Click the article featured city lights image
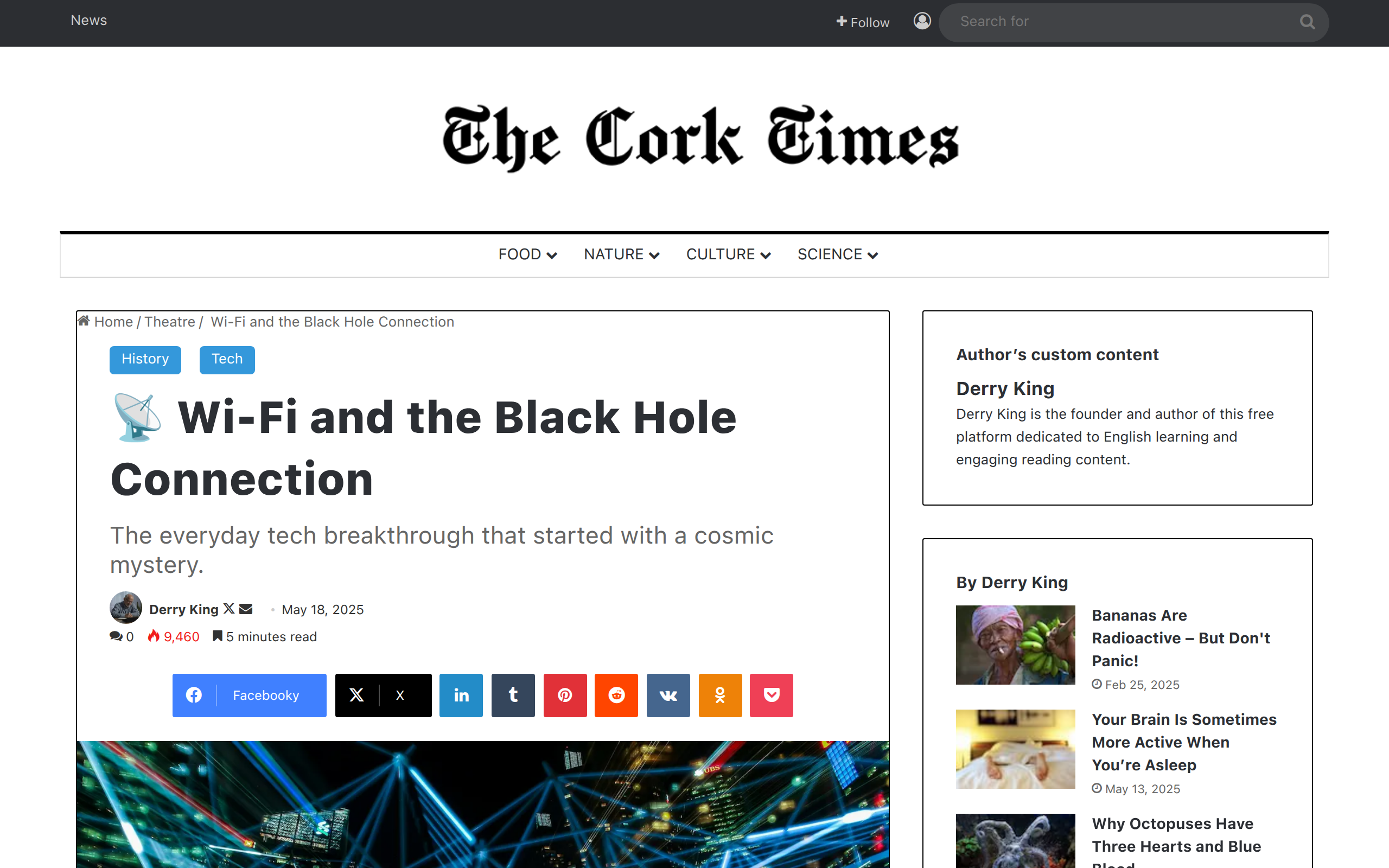 483,805
